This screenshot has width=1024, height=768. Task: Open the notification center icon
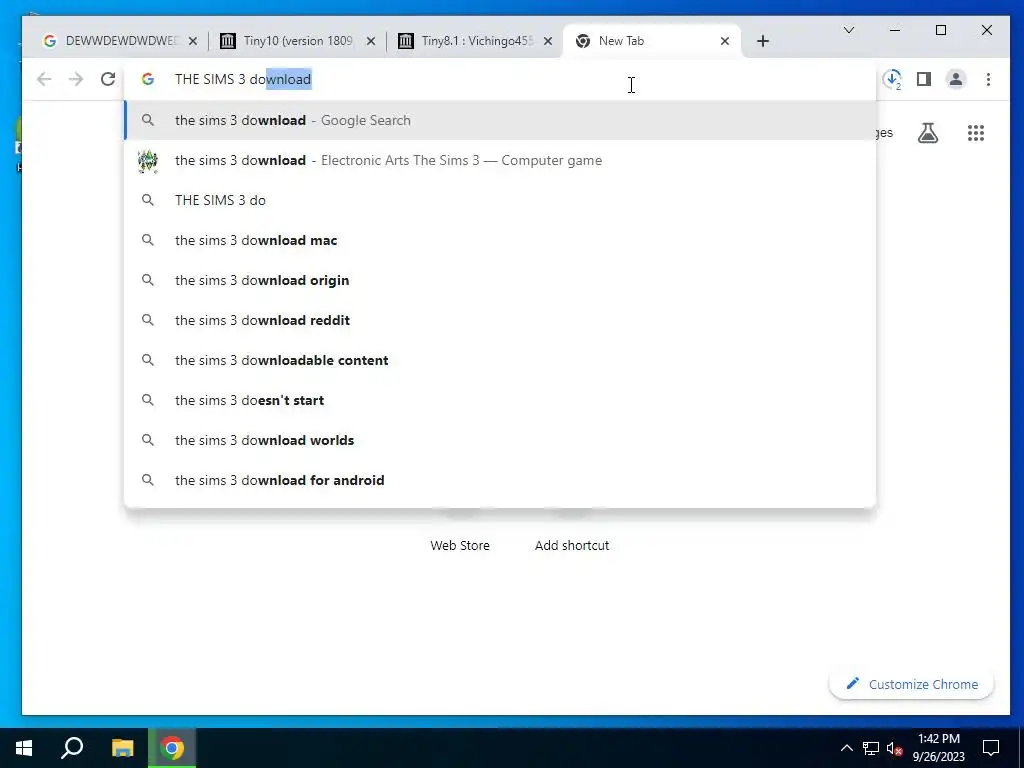coord(991,748)
